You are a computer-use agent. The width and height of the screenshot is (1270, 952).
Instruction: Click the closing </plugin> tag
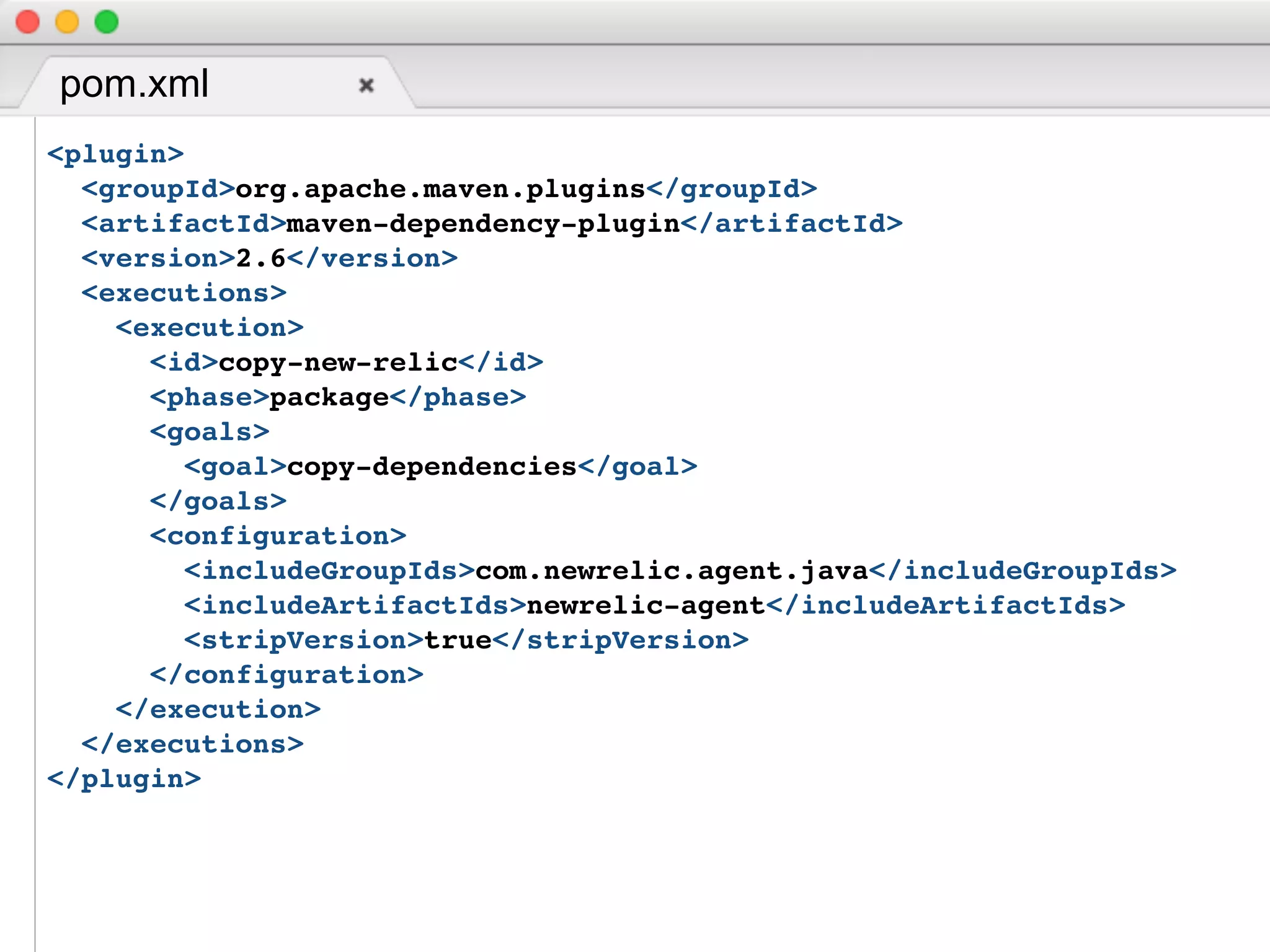(124, 779)
